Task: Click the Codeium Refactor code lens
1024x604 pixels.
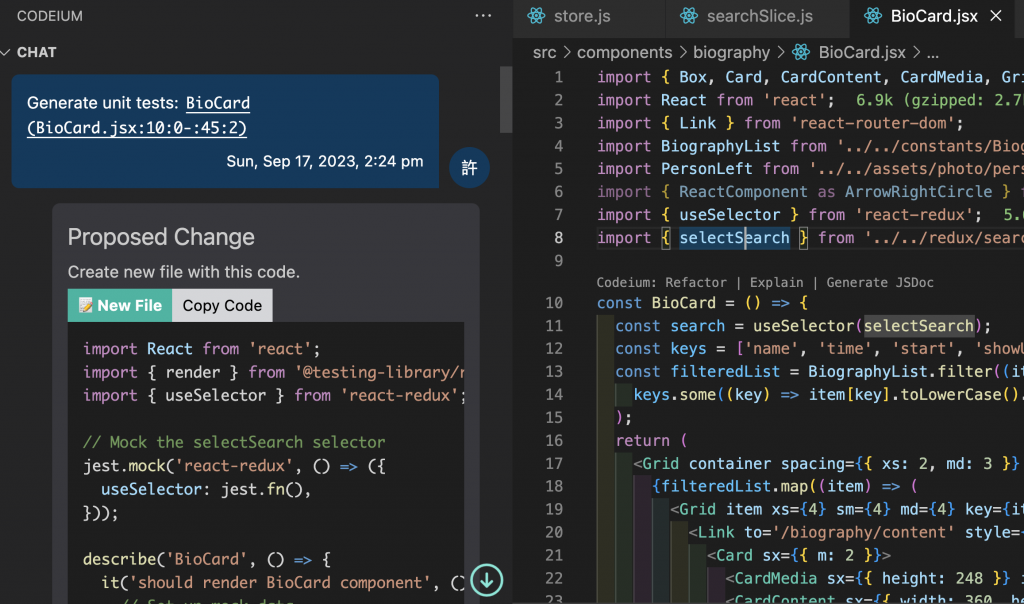Action: click(661, 283)
